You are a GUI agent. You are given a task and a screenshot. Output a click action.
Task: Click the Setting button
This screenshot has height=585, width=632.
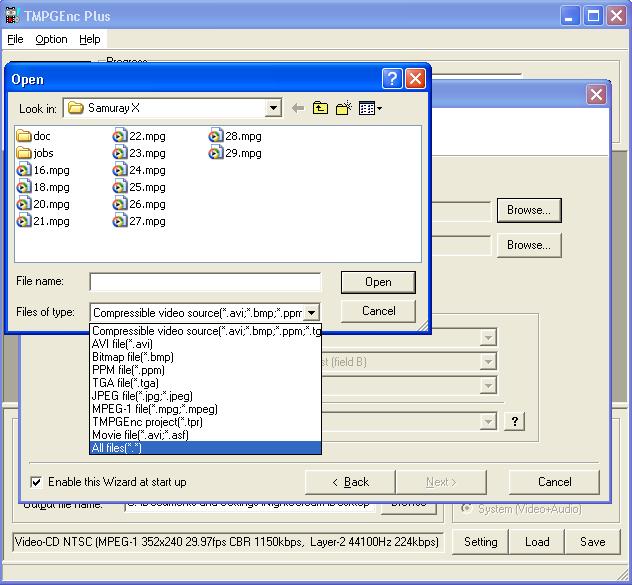pyautogui.click(x=480, y=542)
